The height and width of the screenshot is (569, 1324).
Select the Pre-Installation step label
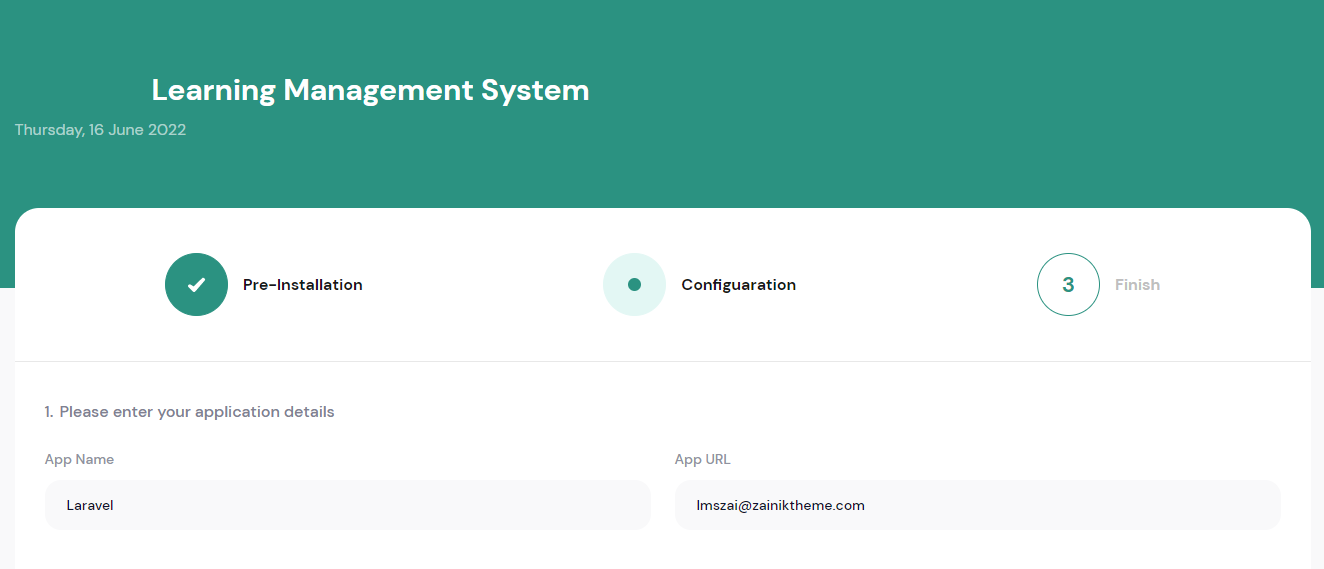pyautogui.click(x=302, y=285)
